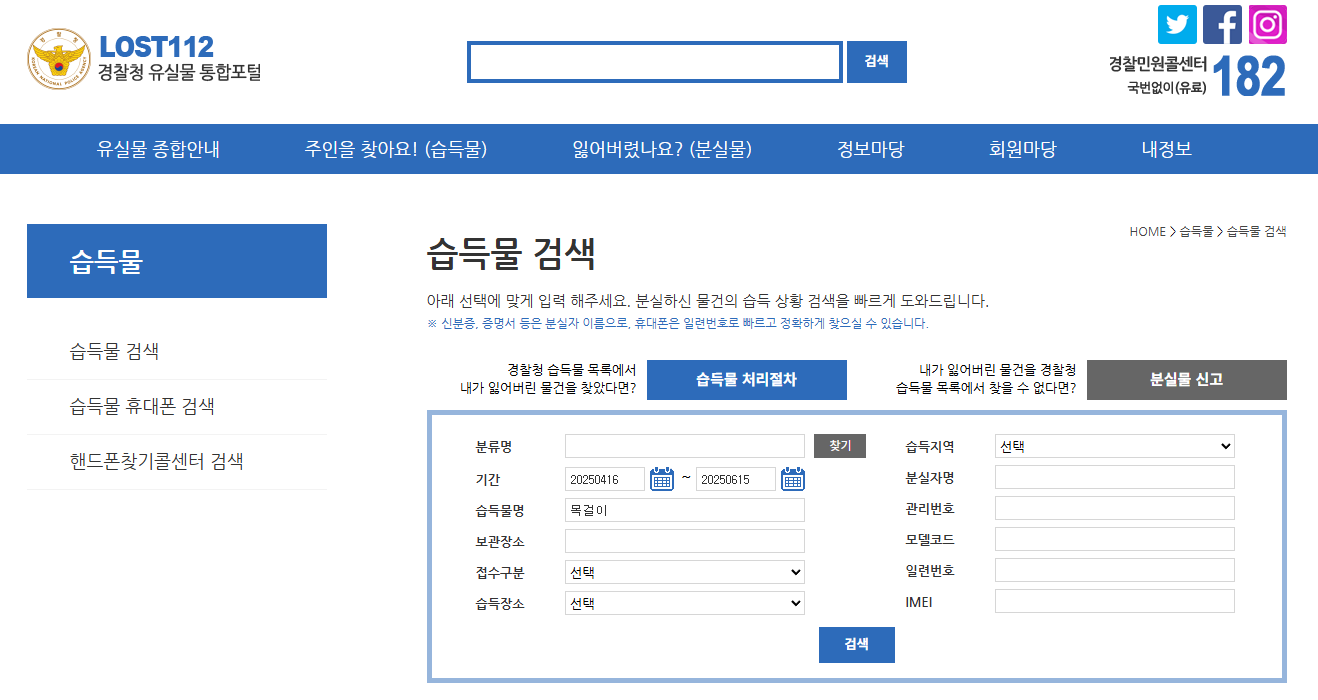Focus the 관리번호 input field
The width and height of the screenshot is (1318, 700).
(1115, 508)
